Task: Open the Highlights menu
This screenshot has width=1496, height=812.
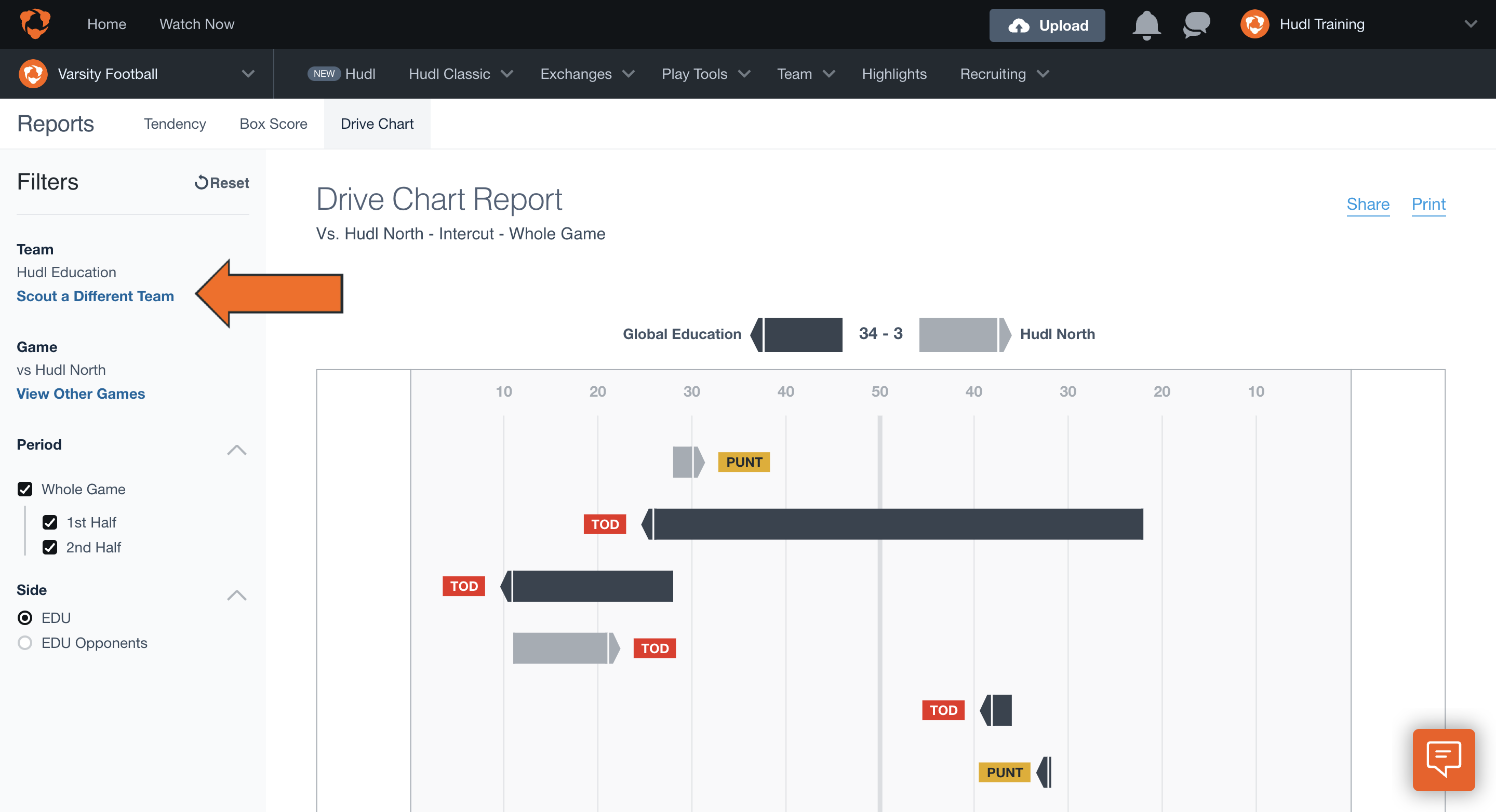Action: 894,73
